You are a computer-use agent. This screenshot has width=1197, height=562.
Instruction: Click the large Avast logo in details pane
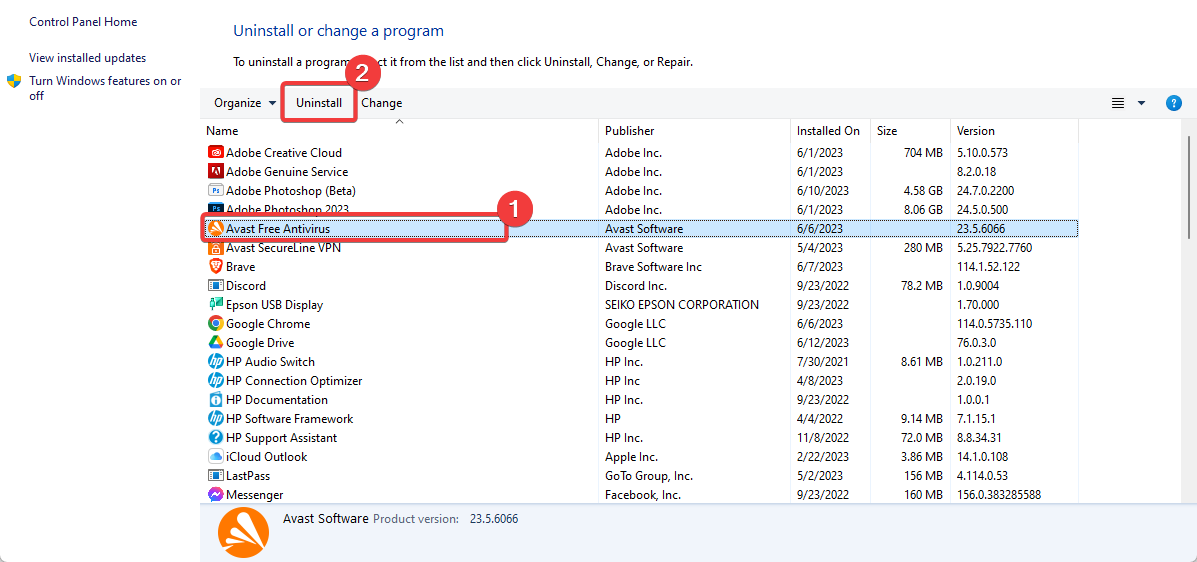tap(244, 532)
